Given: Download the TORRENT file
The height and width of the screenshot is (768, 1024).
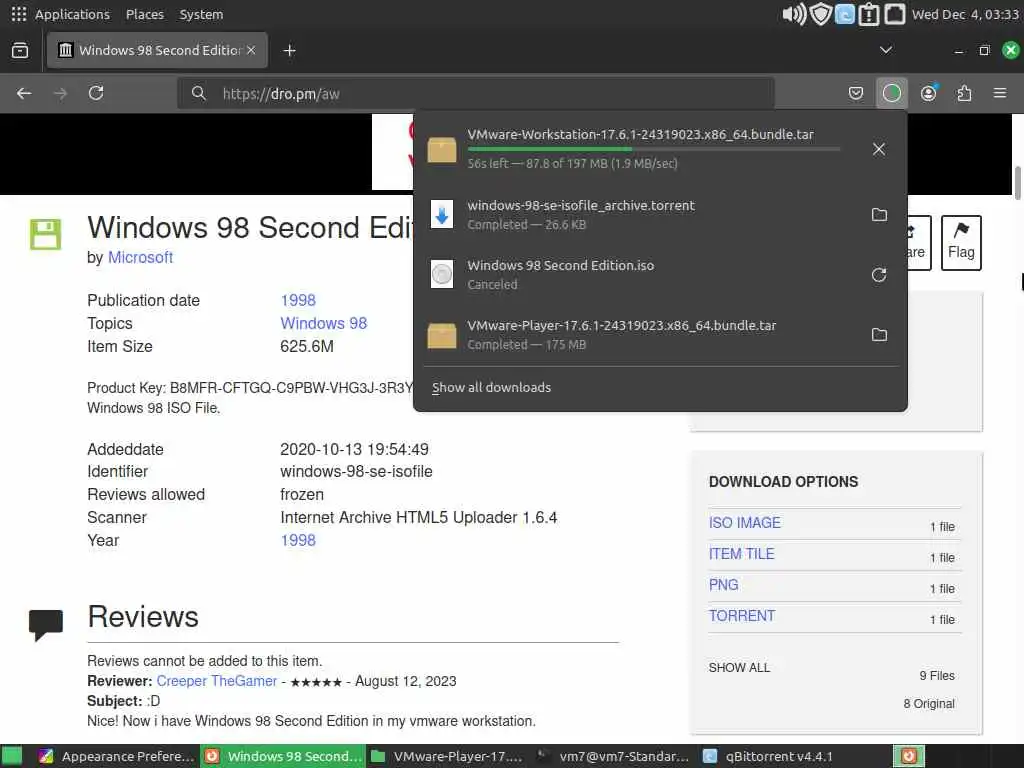Looking at the screenshot, I should coord(742,616).
